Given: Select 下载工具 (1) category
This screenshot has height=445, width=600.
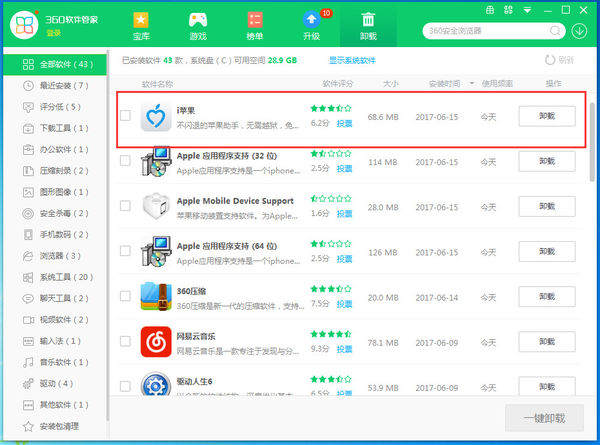Looking at the screenshot, I should pos(55,128).
